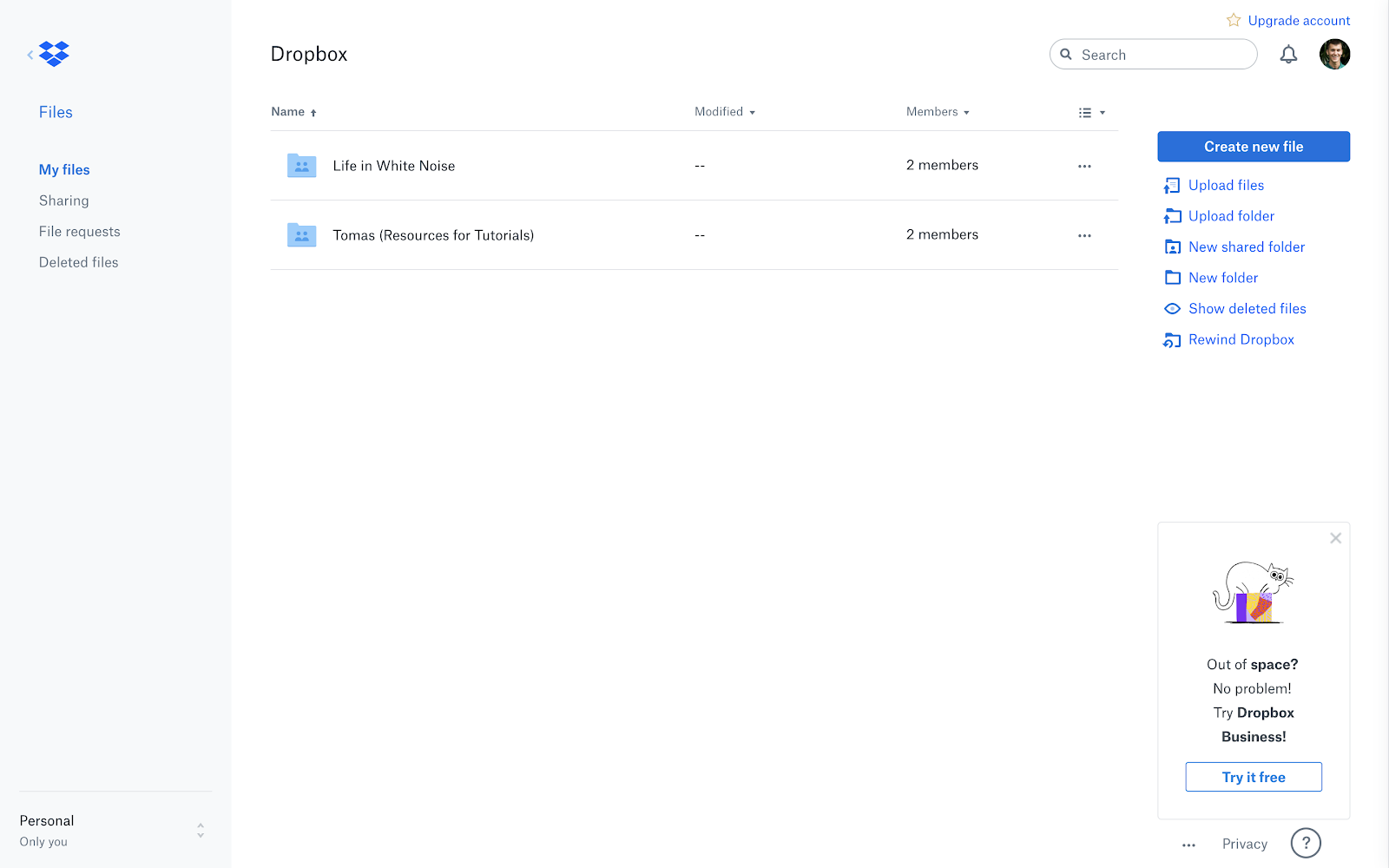Click the cat illustration in promo
The width and height of the screenshot is (1389, 868).
(1253, 593)
